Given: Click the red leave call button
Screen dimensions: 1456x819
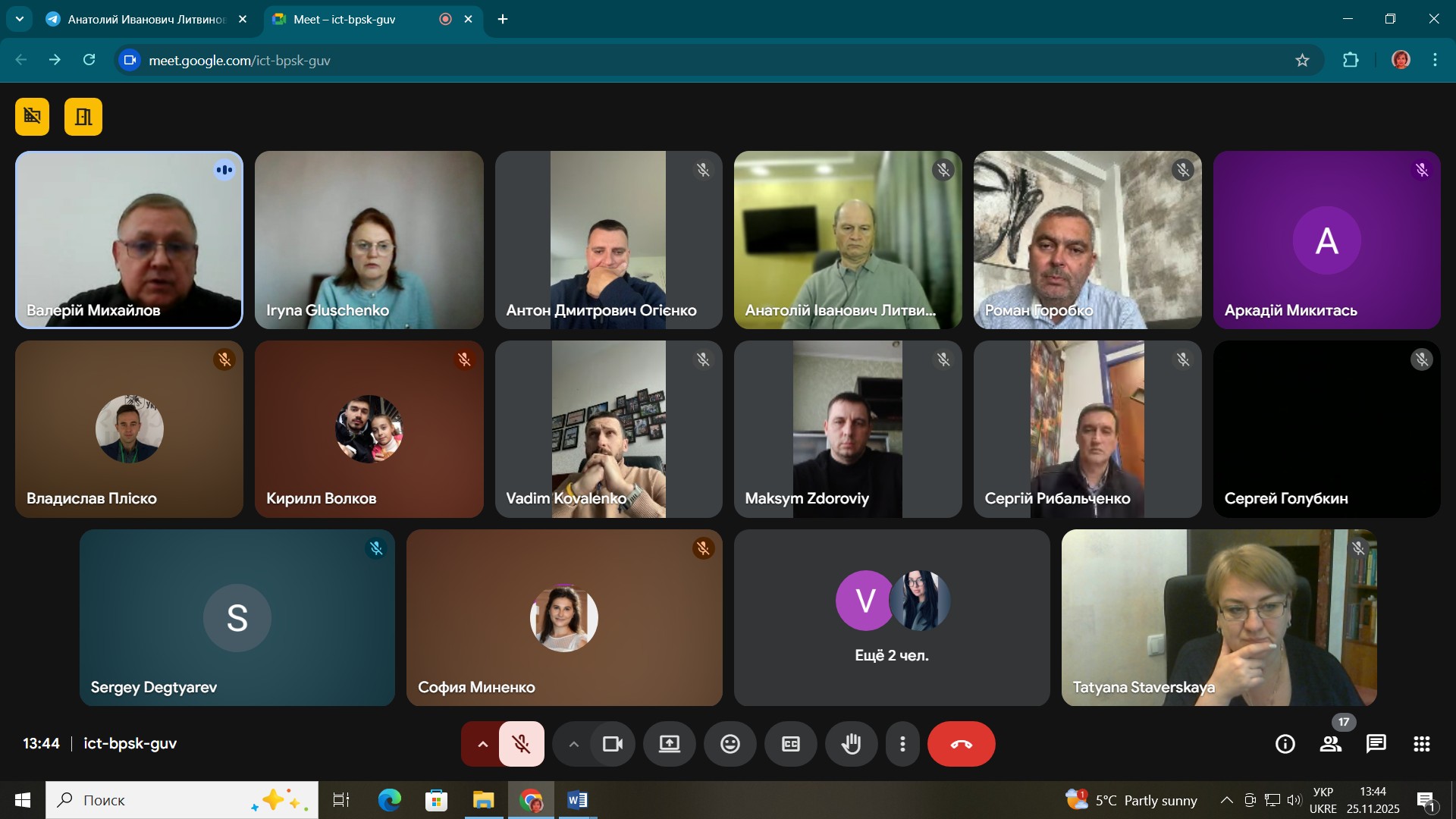Looking at the screenshot, I should point(961,744).
